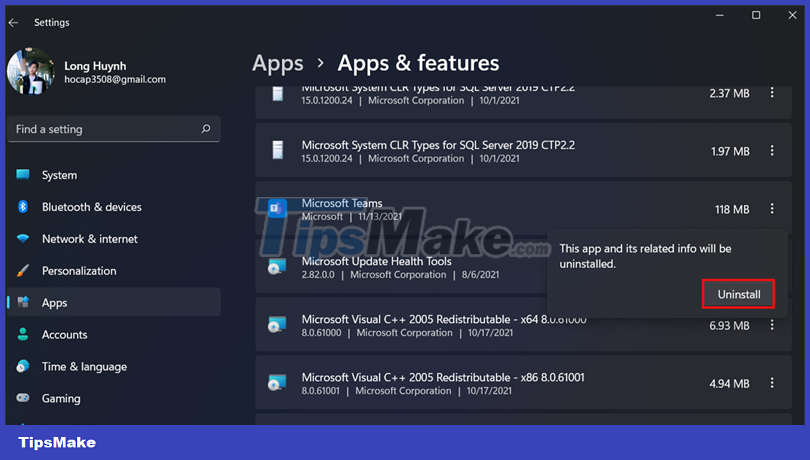Open Time & language category
Image resolution: width=810 pixels, height=460 pixels.
(114, 366)
